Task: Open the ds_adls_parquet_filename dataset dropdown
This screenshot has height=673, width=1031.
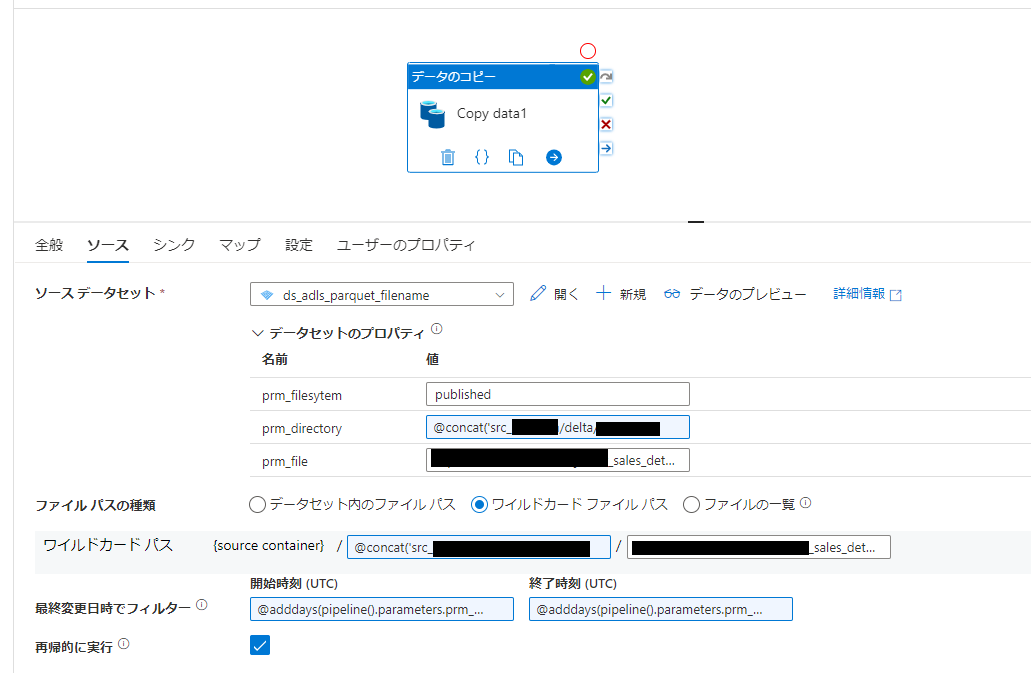Action: point(381,294)
